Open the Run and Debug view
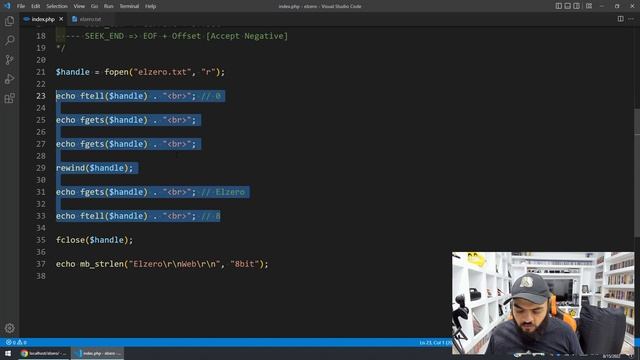Image resolution: width=640 pixels, height=360 pixels. (9, 79)
